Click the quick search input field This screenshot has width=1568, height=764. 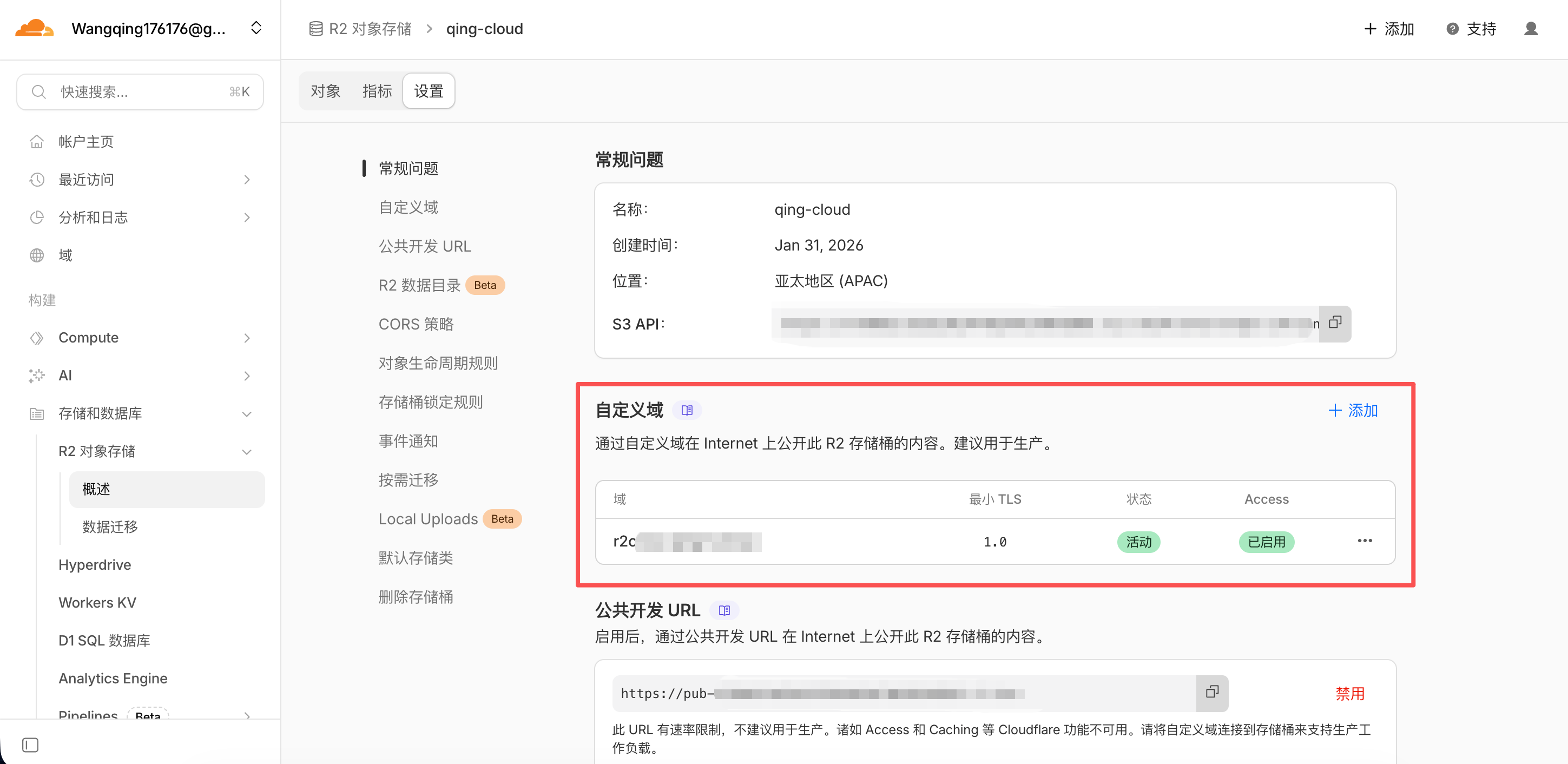click(x=140, y=92)
